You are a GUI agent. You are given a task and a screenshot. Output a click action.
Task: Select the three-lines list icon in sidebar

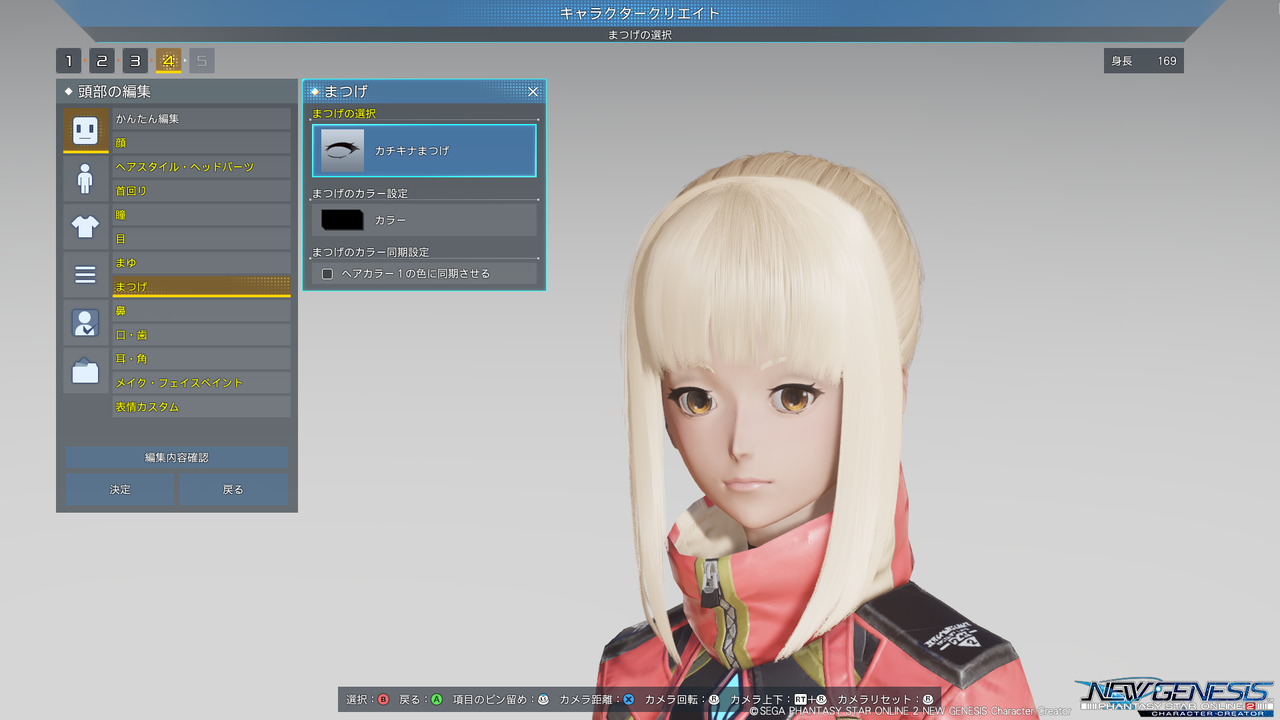(x=85, y=275)
